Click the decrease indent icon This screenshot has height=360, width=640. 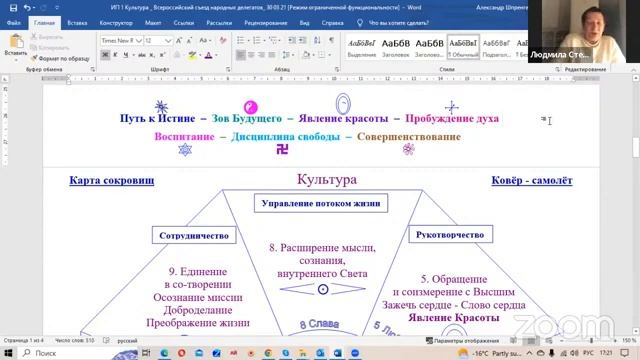(292, 40)
